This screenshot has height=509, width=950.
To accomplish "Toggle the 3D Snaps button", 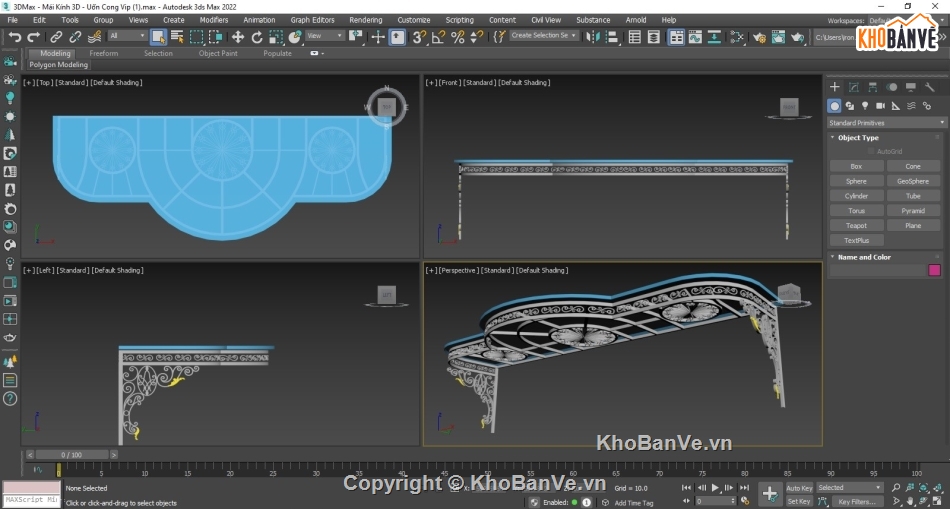I will coord(419,37).
